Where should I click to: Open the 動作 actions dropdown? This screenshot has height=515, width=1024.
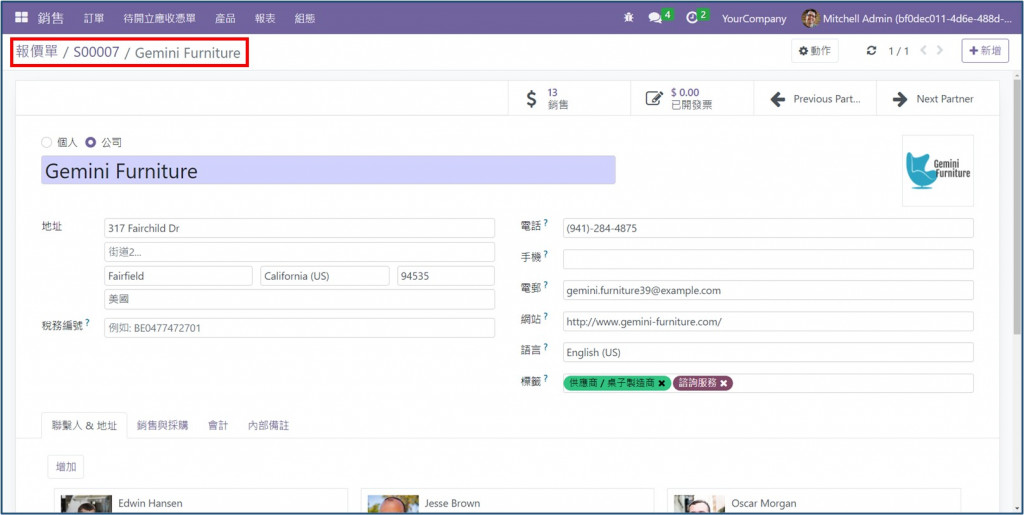pos(815,51)
